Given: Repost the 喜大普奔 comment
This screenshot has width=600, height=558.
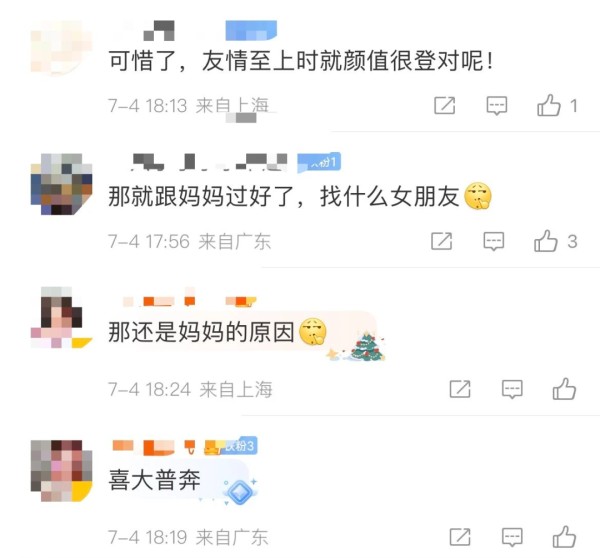Looking at the screenshot, I should [x=460, y=537].
